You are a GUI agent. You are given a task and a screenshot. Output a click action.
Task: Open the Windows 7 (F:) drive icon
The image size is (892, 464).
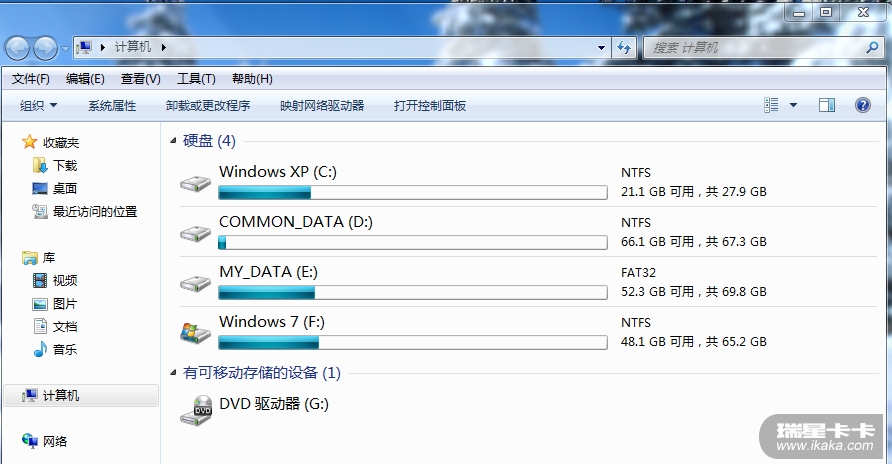click(x=196, y=333)
